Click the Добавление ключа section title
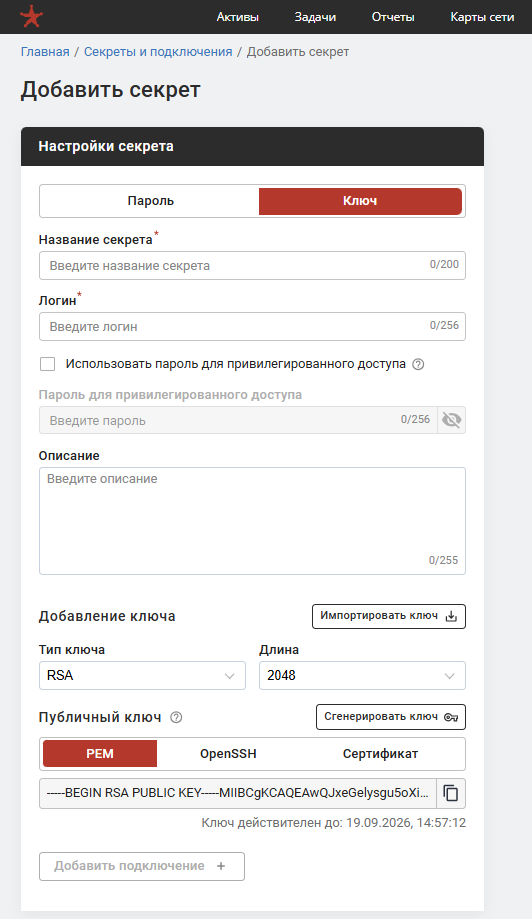 [x=107, y=617]
